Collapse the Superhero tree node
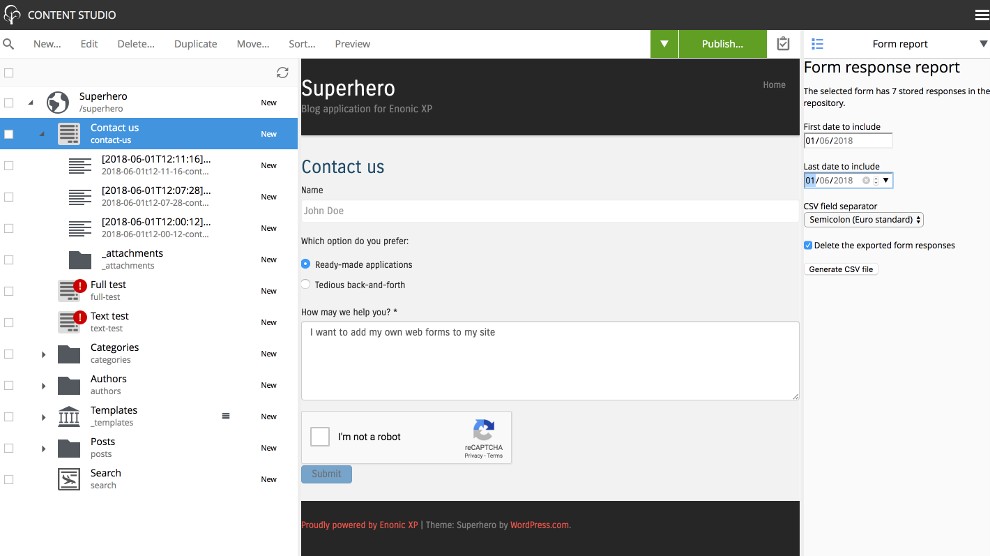This screenshot has height=556, width=990. point(31,102)
